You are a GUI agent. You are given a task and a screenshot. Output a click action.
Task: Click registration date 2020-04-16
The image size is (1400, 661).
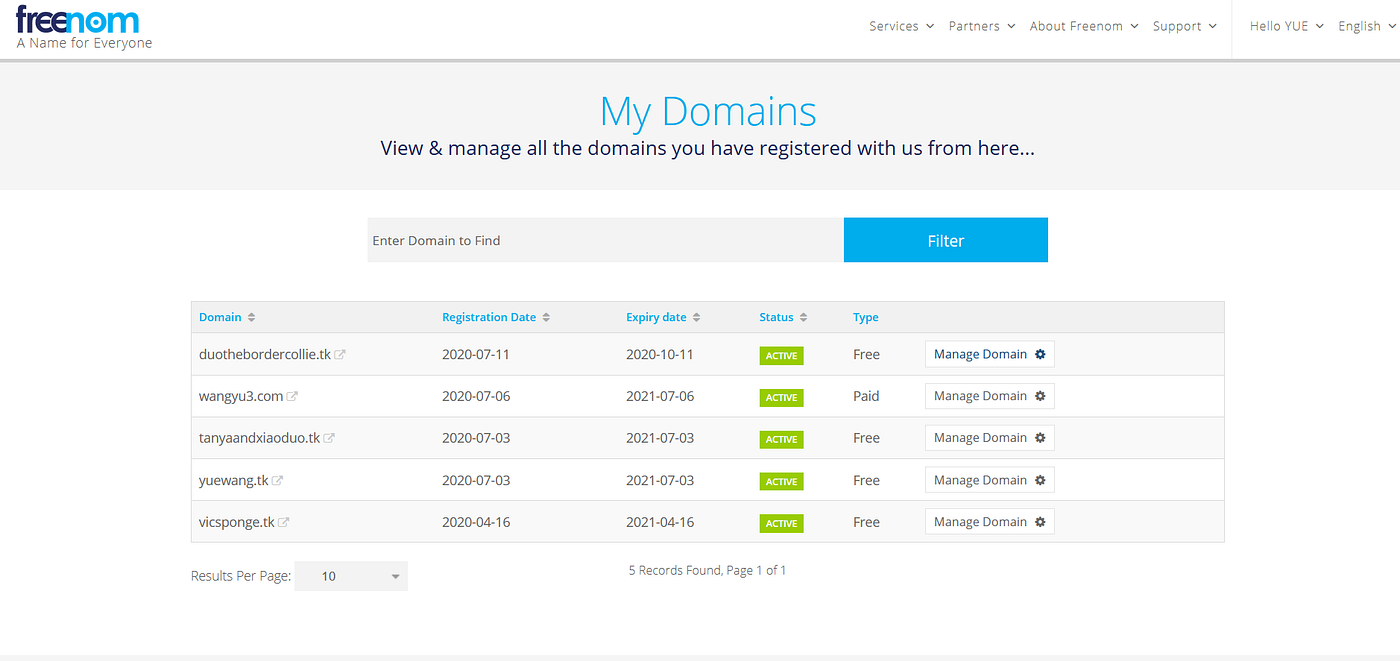pos(476,523)
